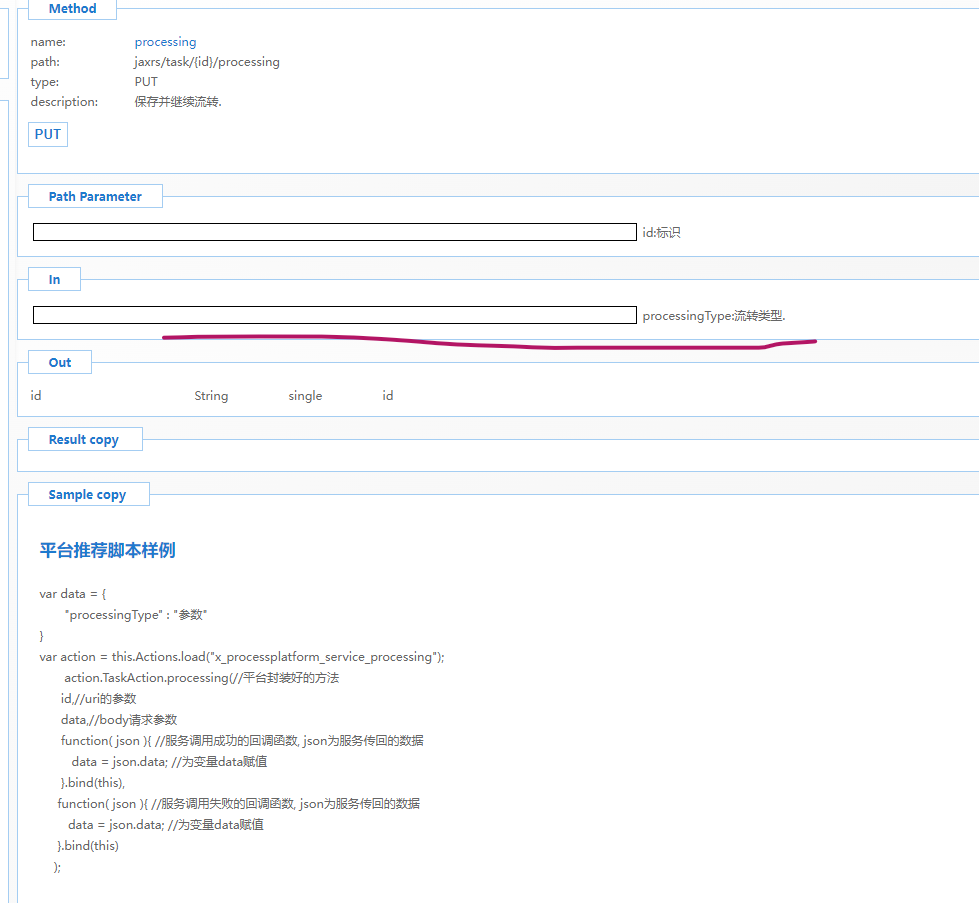
Task: Click the failure callback comment line 服务调用失败
Action: click(x=239, y=804)
